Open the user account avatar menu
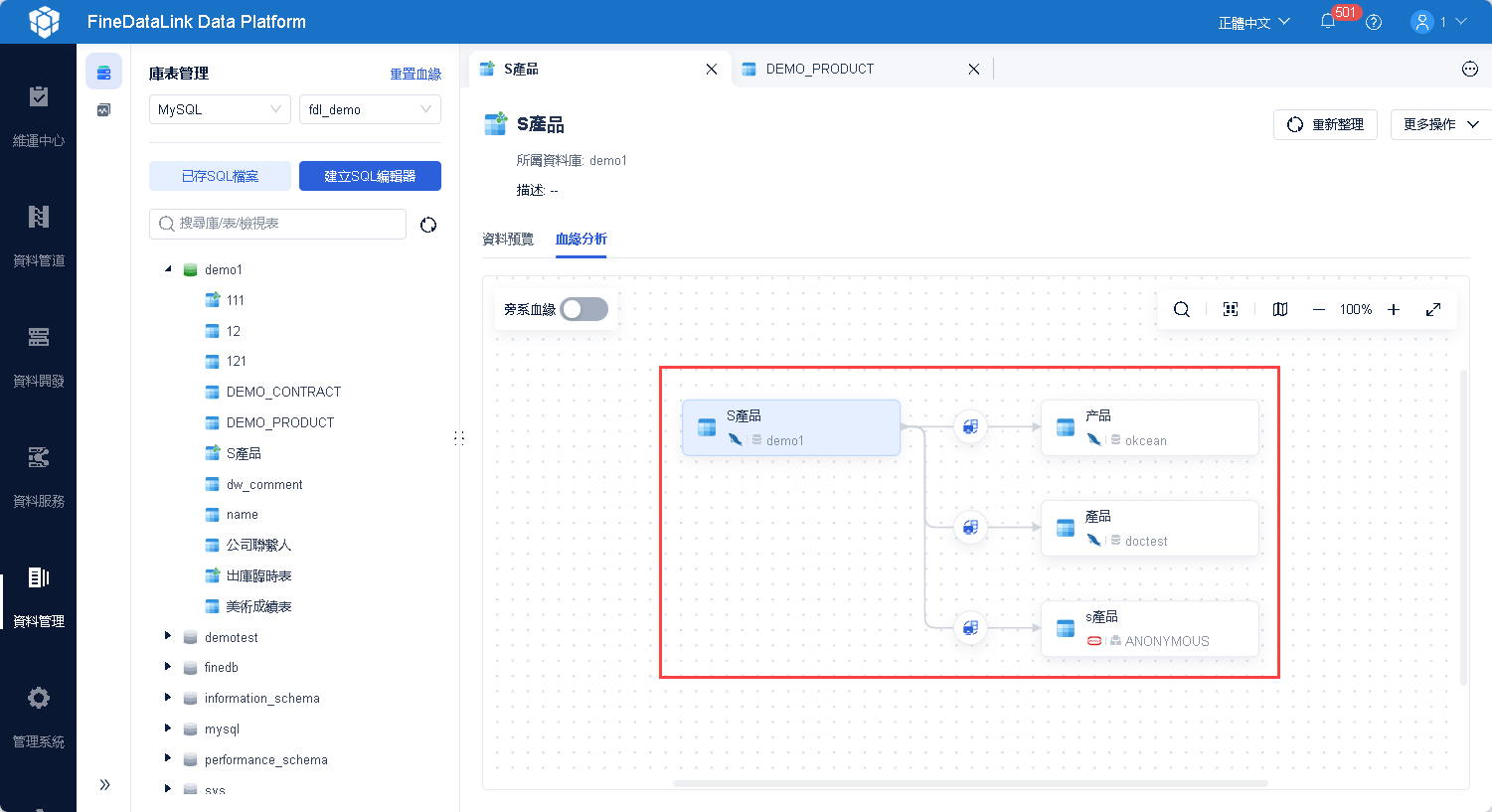The height and width of the screenshot is (812, 1492). [x=1422, y=21]
